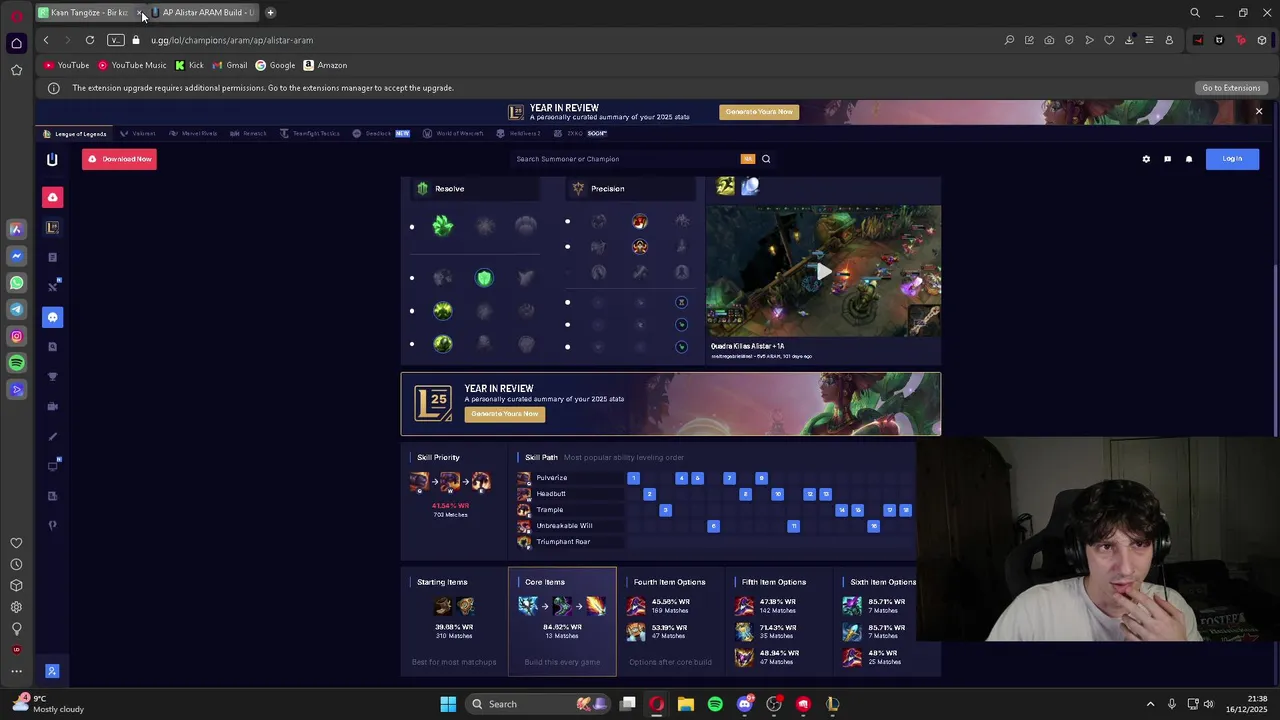The width and height of the screenshot is (1280, 720).
Task: Open notifications bell in U.GG header
Action: coord(1189,159)
